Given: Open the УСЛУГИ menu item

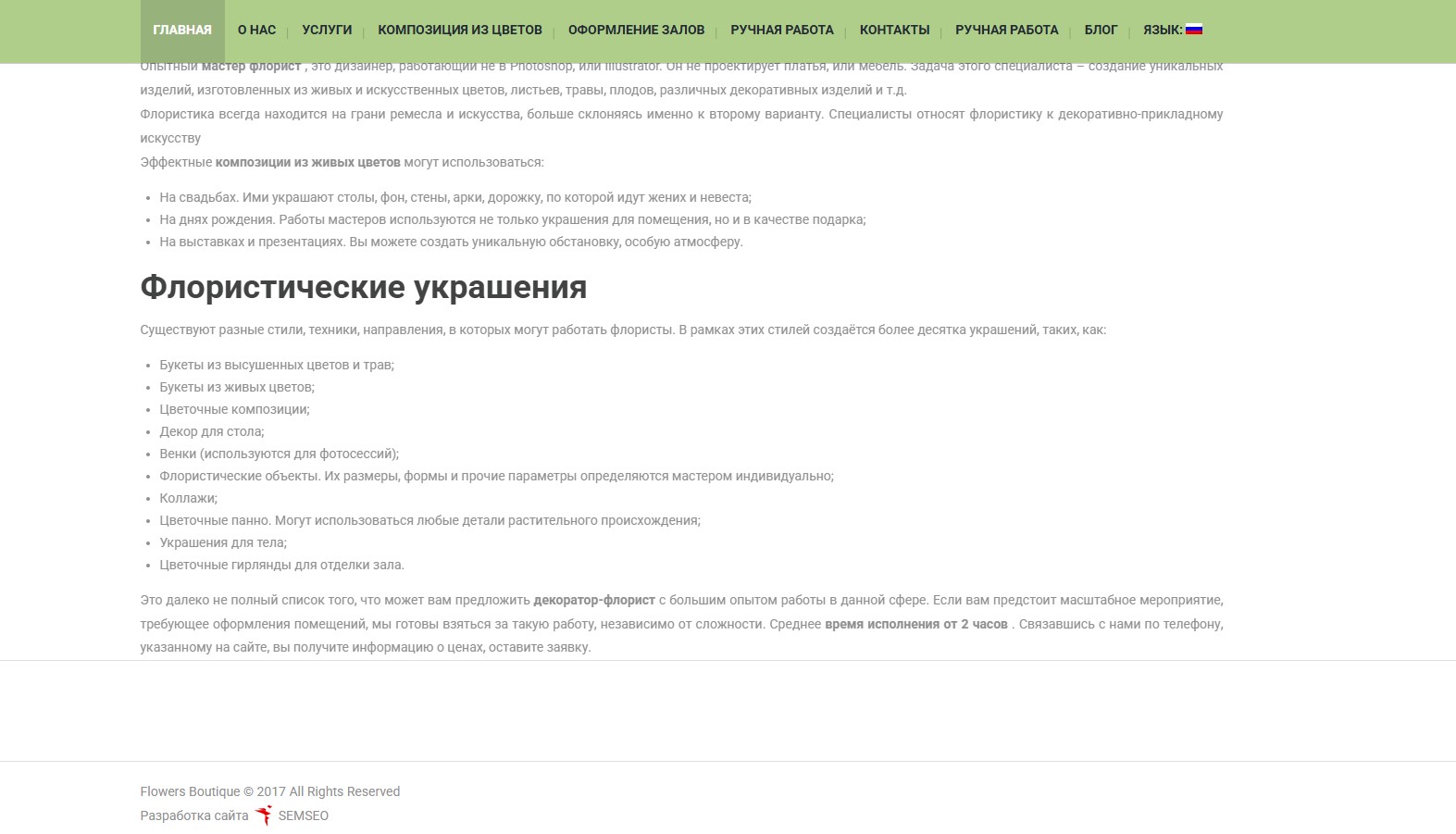Looking at the screenshot, I should pos(327,31).
